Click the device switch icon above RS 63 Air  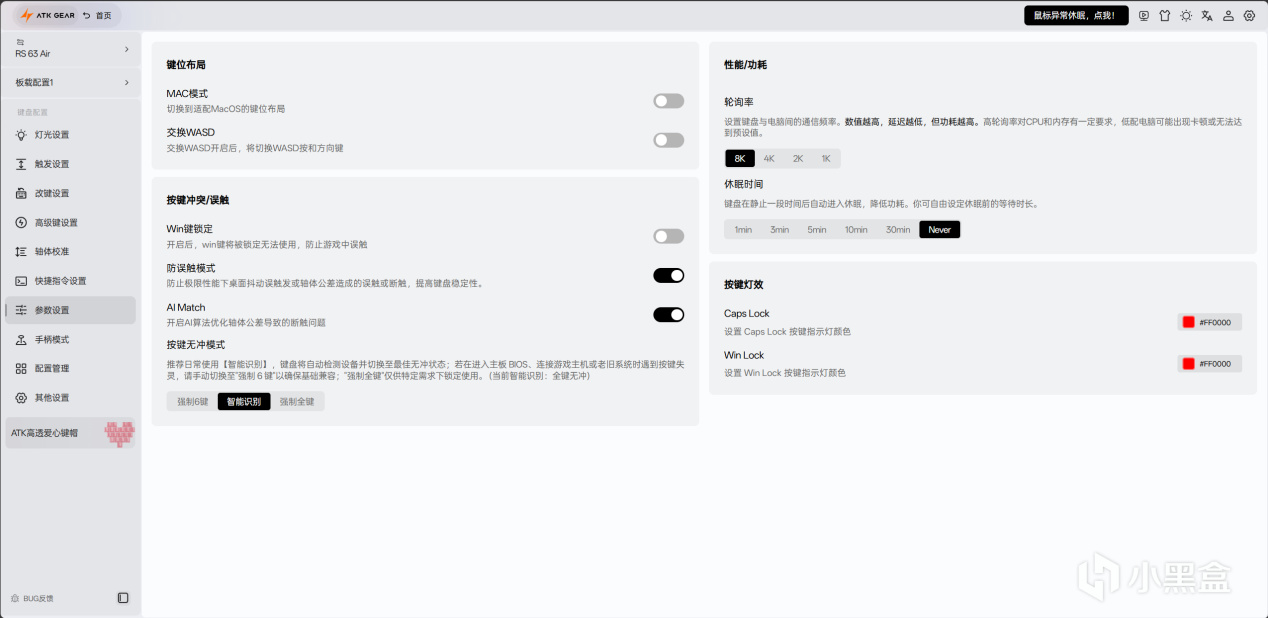click(20, 42)
